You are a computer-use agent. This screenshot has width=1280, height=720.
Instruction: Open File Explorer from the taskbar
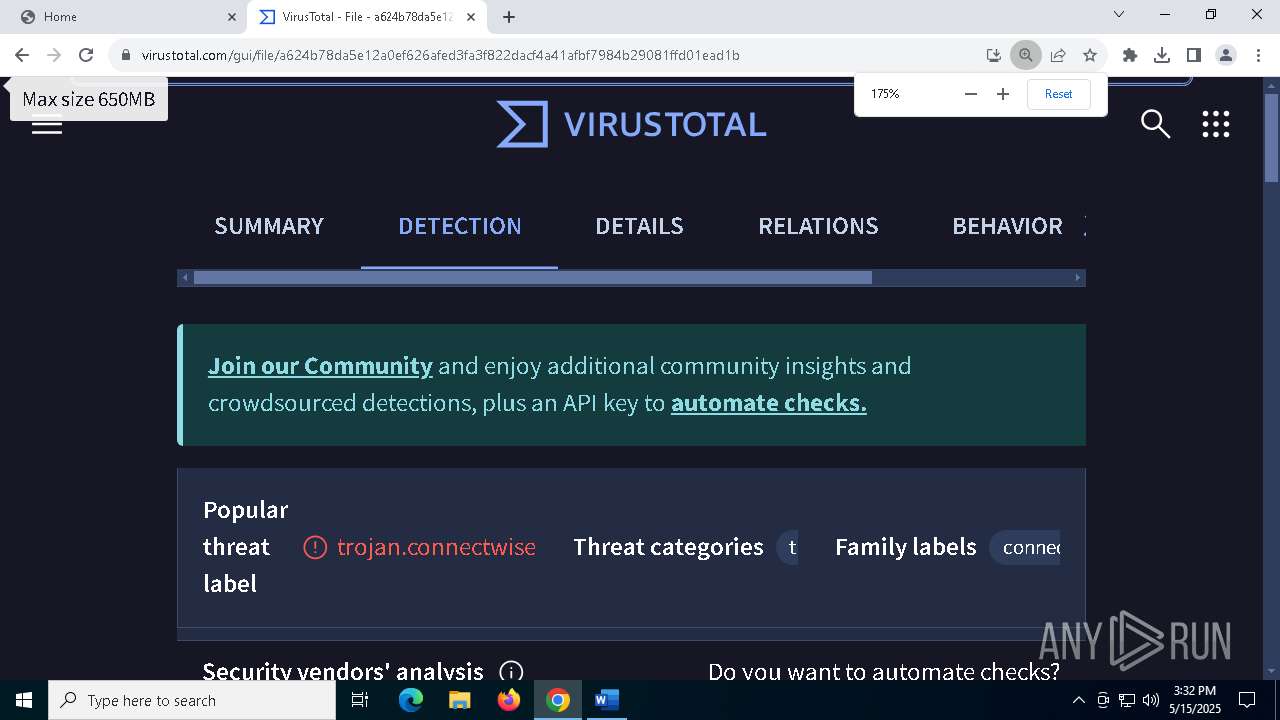pyautogui.click(x=459, y=700)
